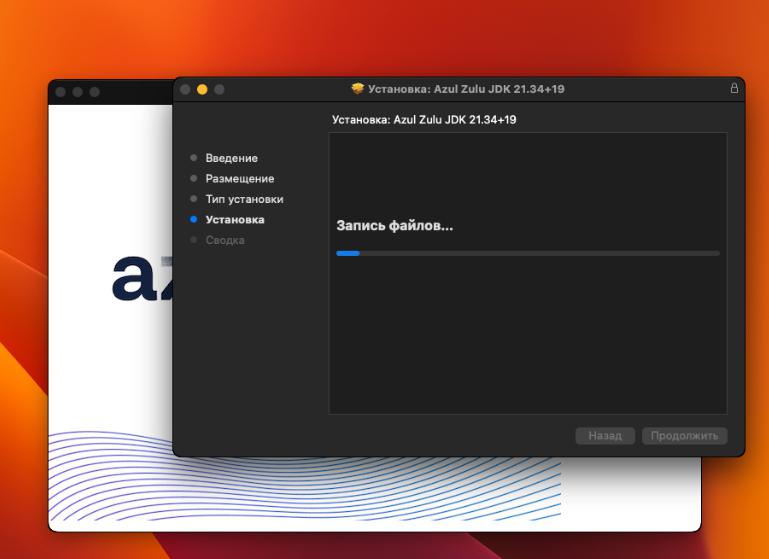Select the Тип установки step

(244, 199)
